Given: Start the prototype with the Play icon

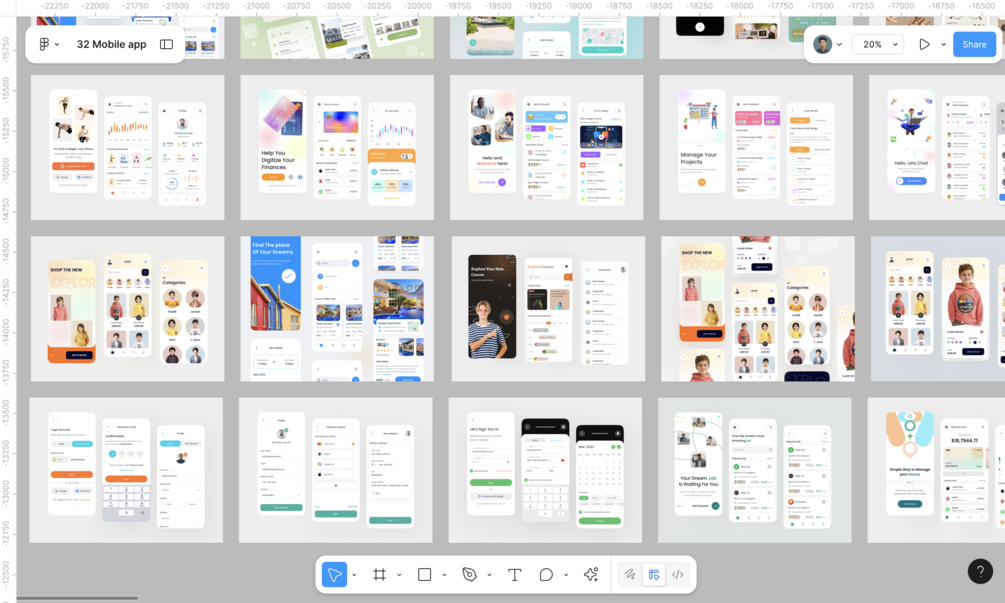Looking at the screenshot, I should (x=924, y=44).
